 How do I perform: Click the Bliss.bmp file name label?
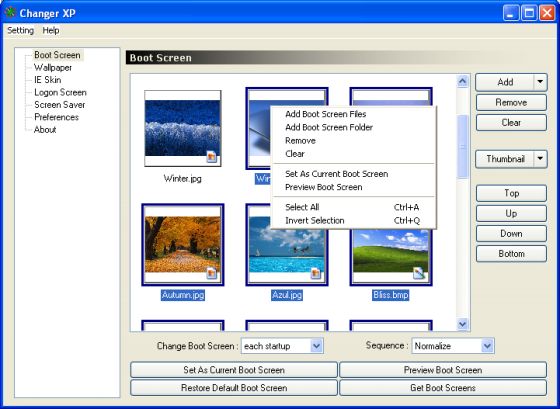[391, 295]
